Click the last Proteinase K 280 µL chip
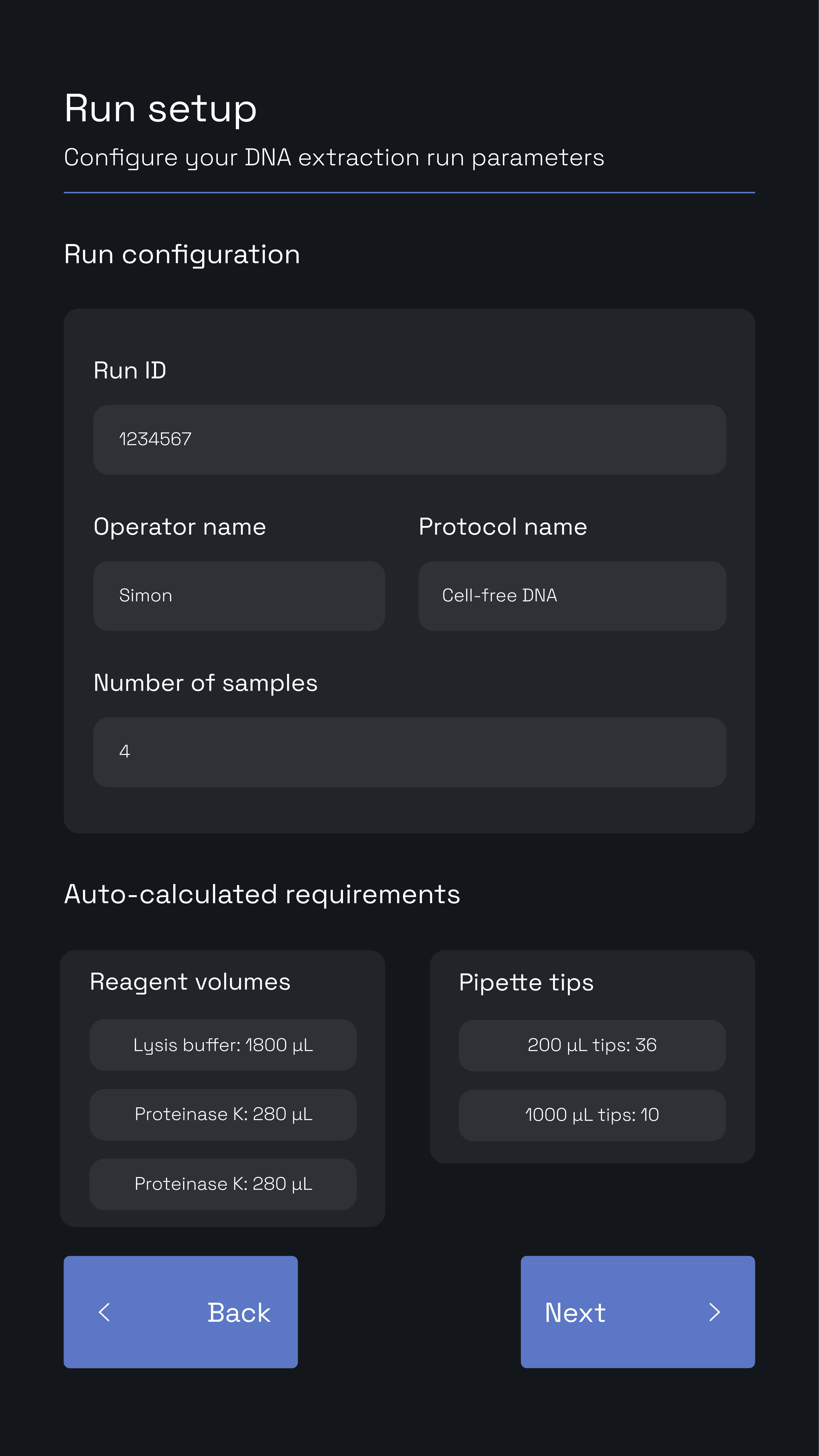This screenshot has height=1456, width=819. pos(223,1183)
